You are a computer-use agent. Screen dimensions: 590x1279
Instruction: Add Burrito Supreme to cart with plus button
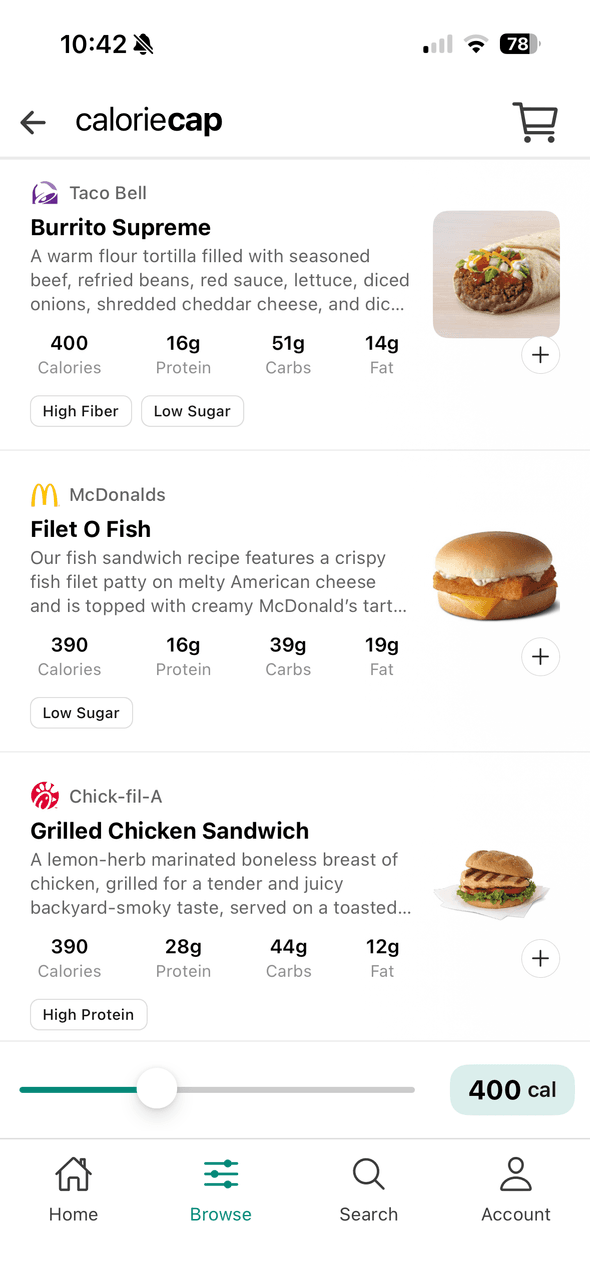tap(540, 354)
